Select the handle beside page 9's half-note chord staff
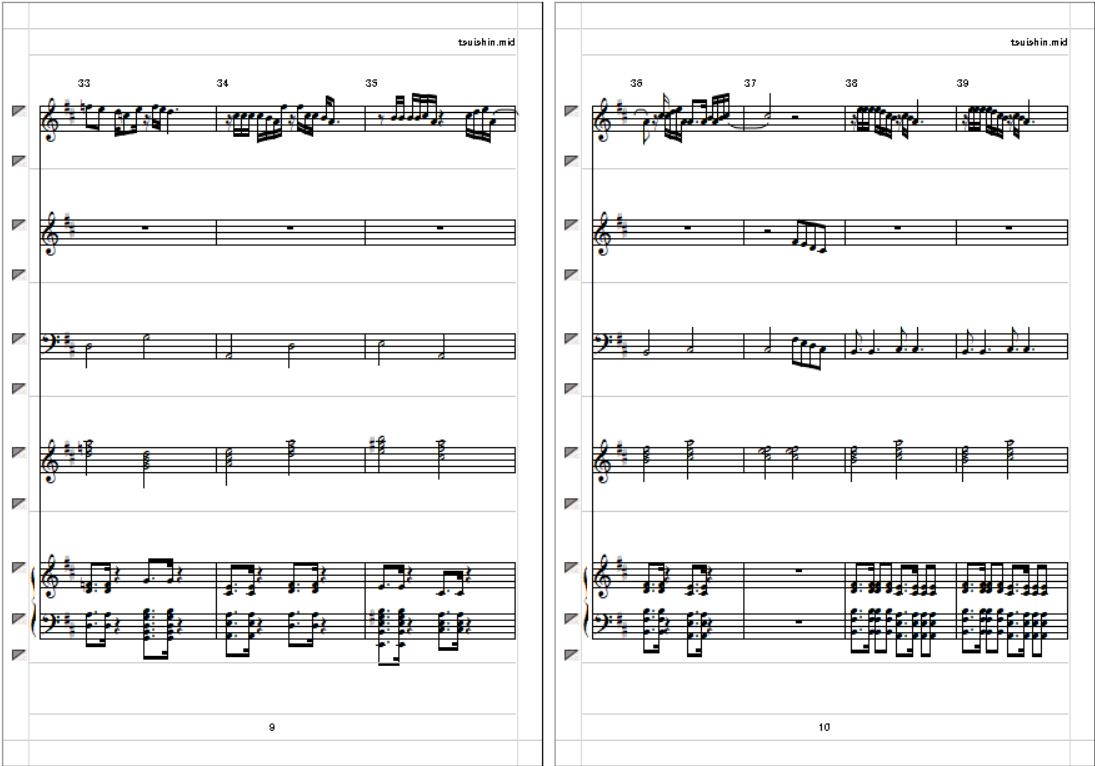The height and width of the screenshot is (766, 1095). 19,452
